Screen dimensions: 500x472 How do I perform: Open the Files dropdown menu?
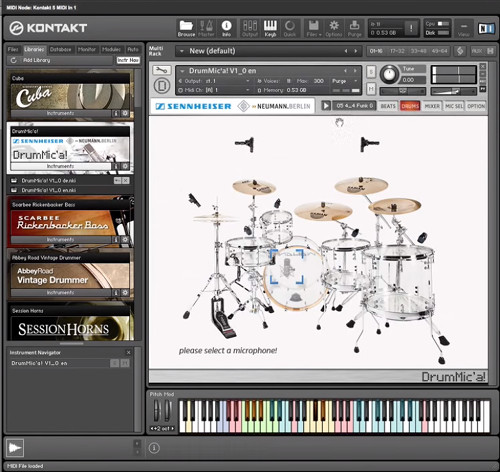314,28
